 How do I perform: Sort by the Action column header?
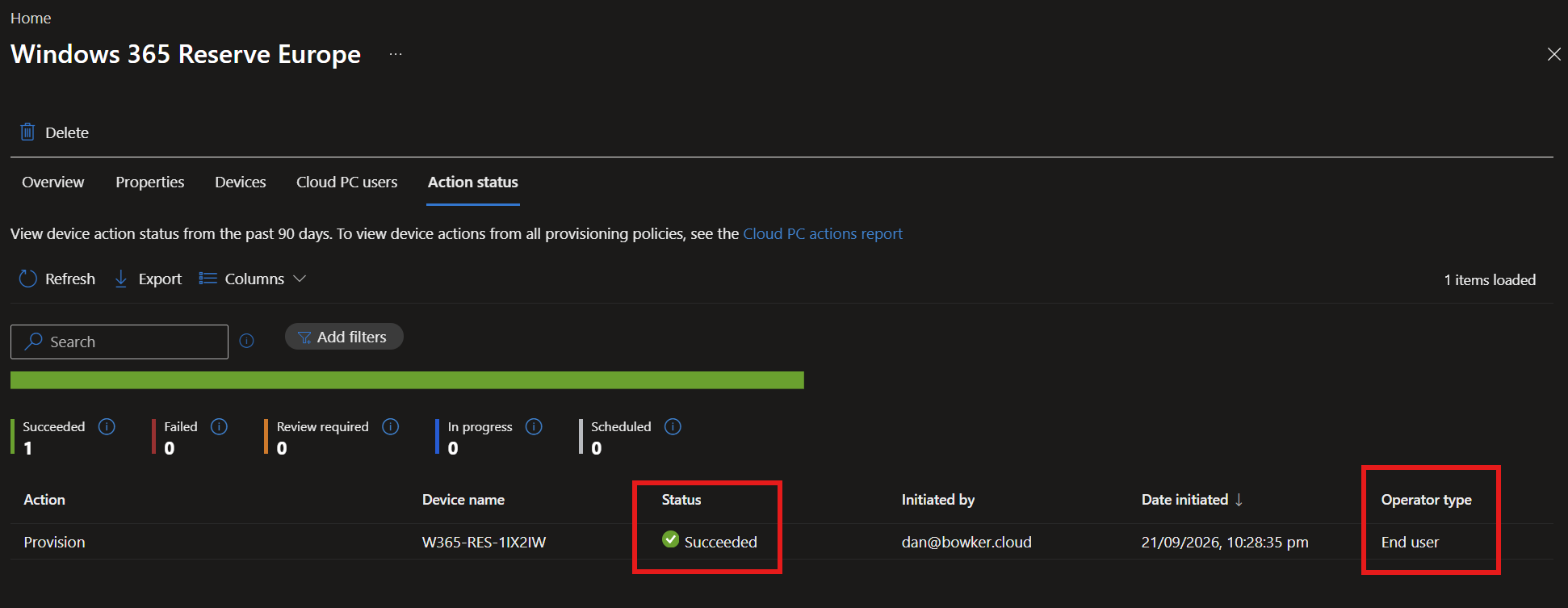(44, 500)
